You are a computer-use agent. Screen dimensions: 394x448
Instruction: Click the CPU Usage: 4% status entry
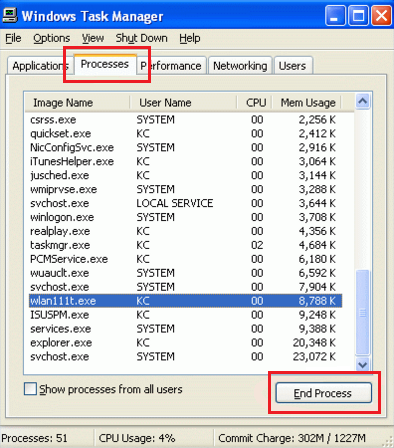137,438
